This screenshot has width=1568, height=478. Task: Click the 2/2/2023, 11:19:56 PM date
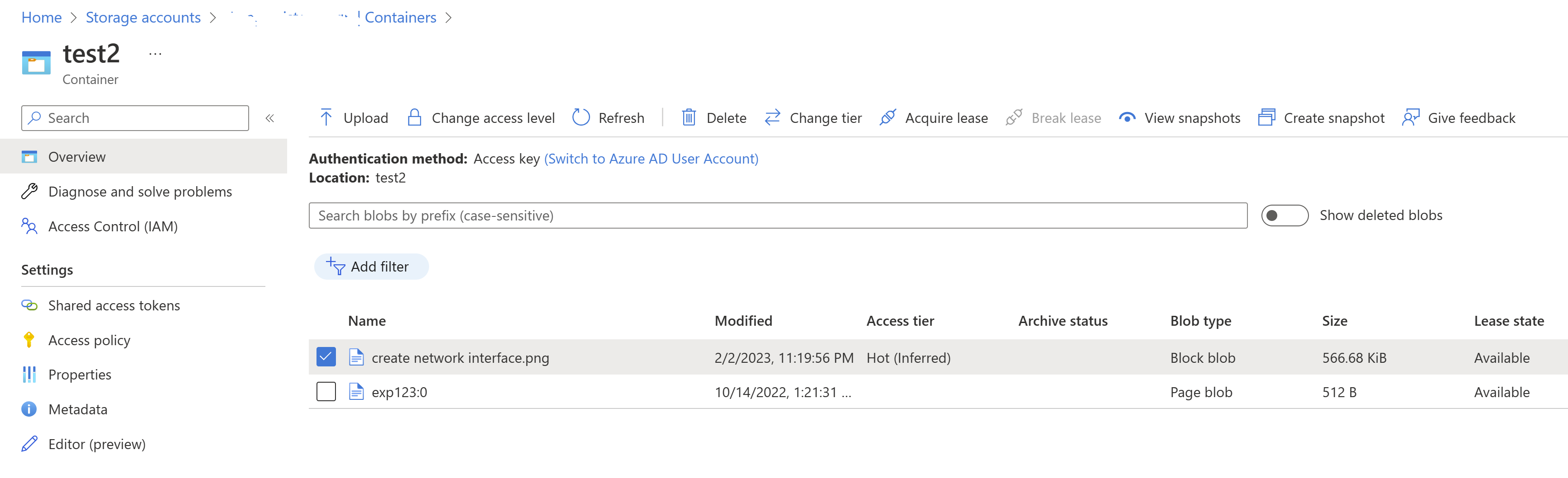pyautogui.click(x=784, y=357)
